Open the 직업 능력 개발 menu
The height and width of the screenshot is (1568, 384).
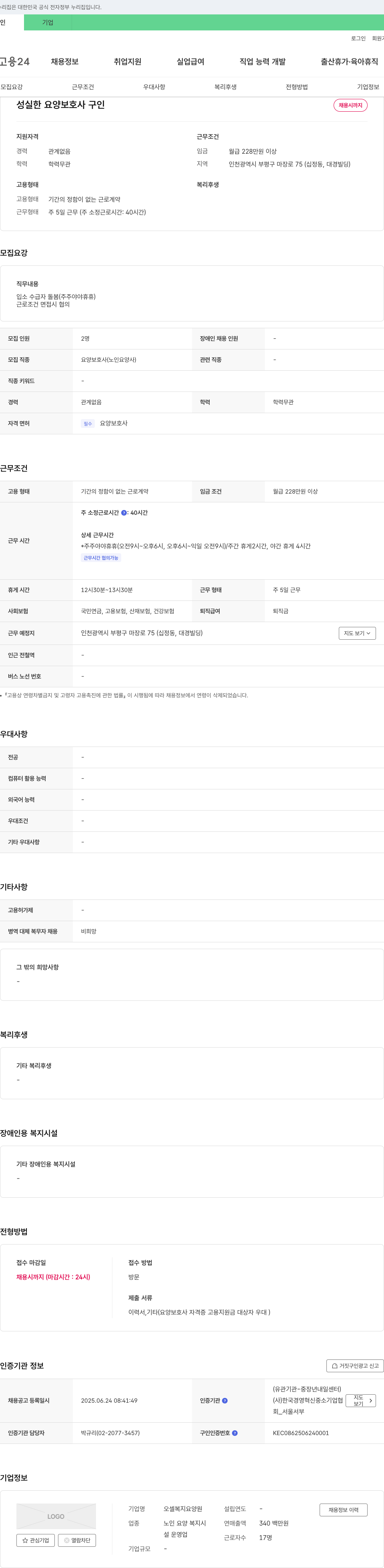tap(262, 62)
